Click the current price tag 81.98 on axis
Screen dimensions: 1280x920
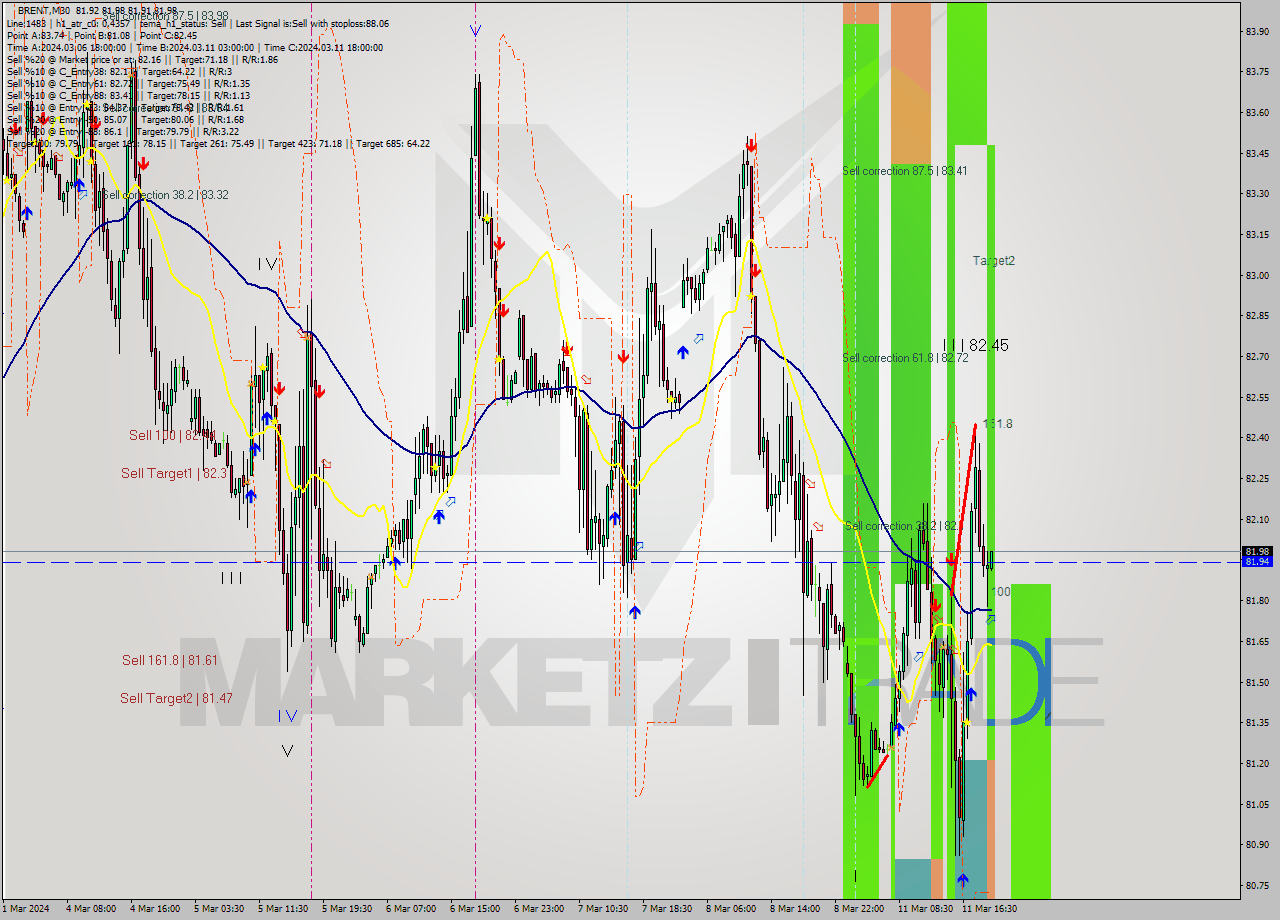pyautogui.click(x=1257, y=551)
